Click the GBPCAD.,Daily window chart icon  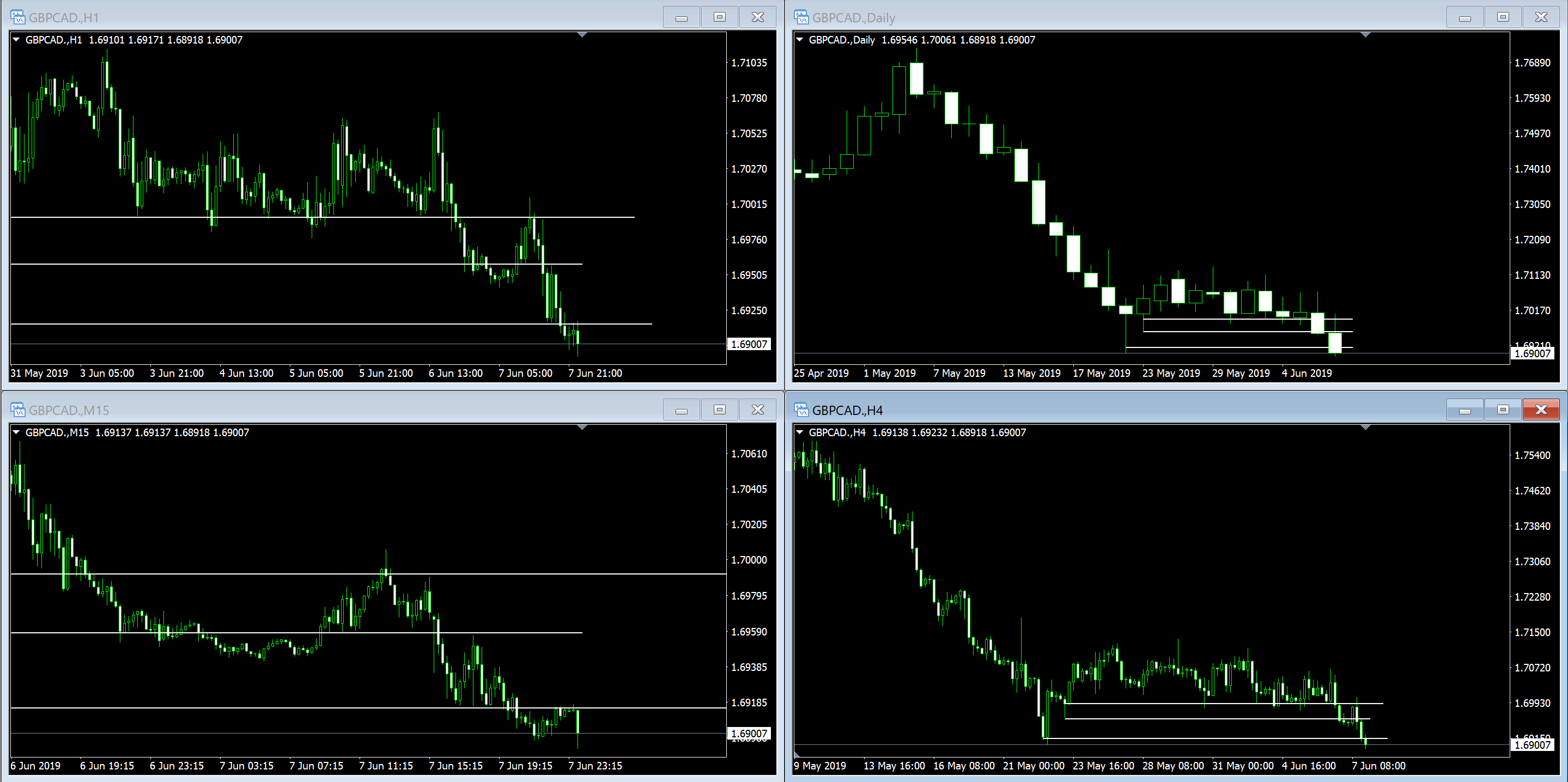click(801, 17)
